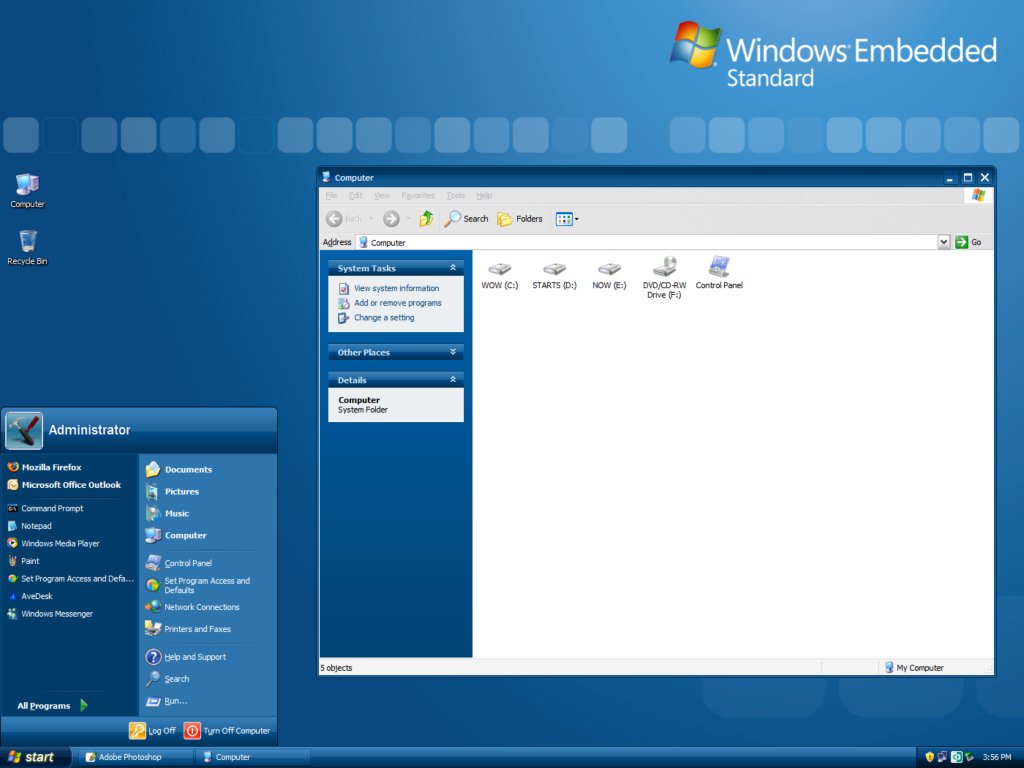Open the WOW (C:) drive icon
Screen dimensions: 1024x768
coord(500,275)
